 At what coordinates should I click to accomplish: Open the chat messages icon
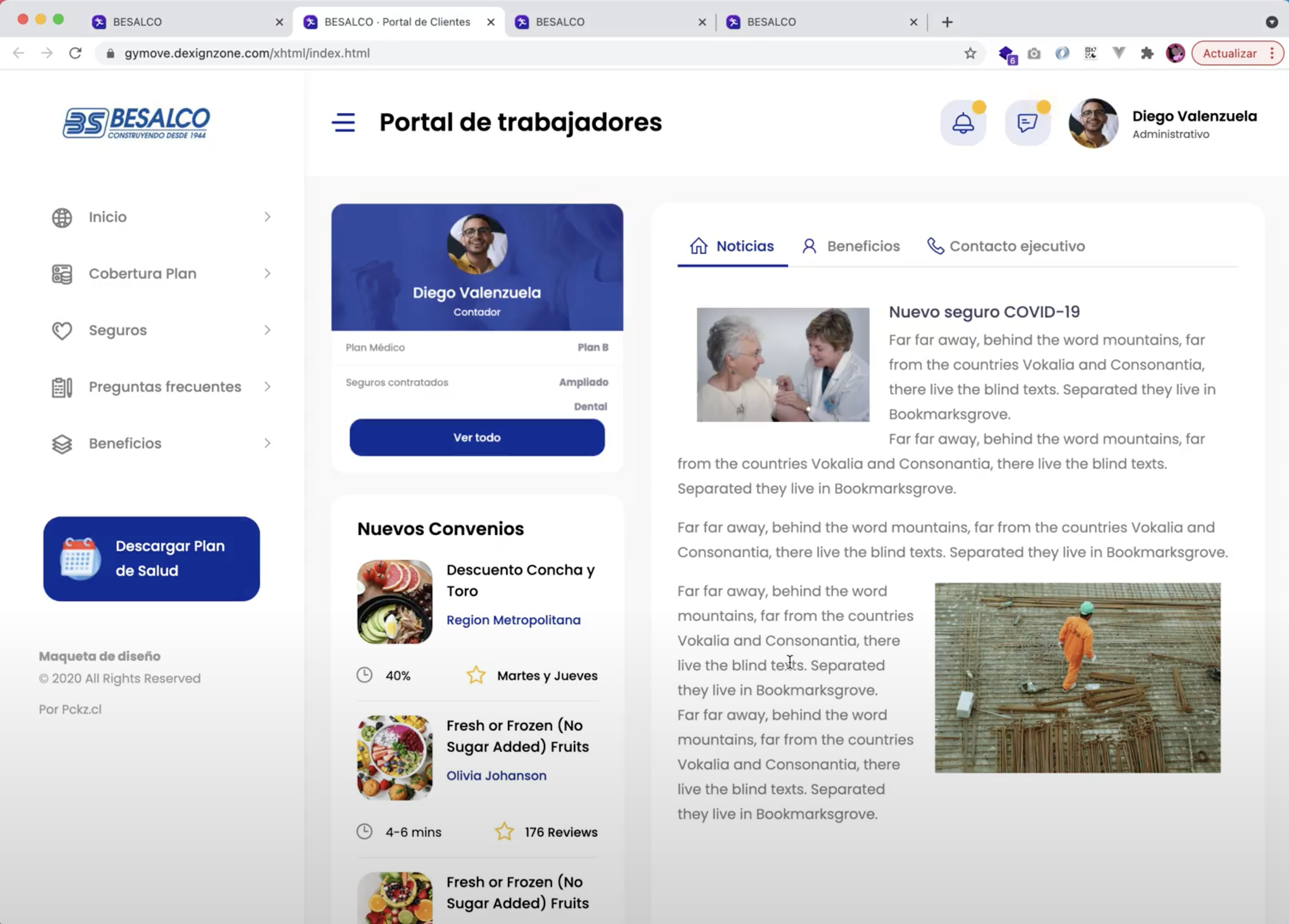click(1027, 123)
